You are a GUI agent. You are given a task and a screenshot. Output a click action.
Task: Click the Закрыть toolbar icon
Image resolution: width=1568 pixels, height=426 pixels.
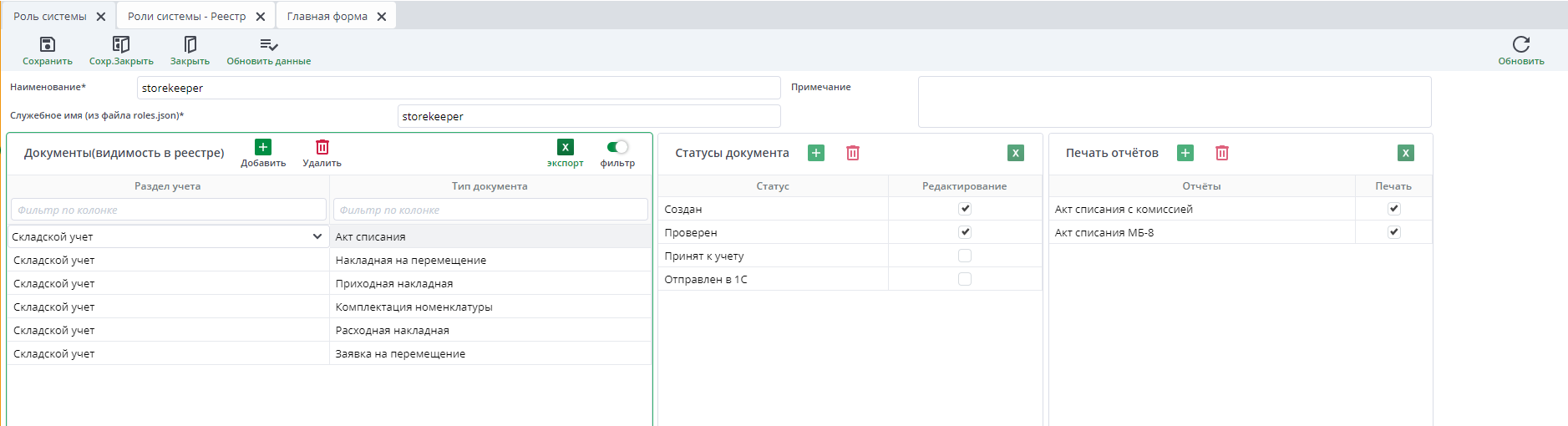pyautogui.click(x=190, y=45)
